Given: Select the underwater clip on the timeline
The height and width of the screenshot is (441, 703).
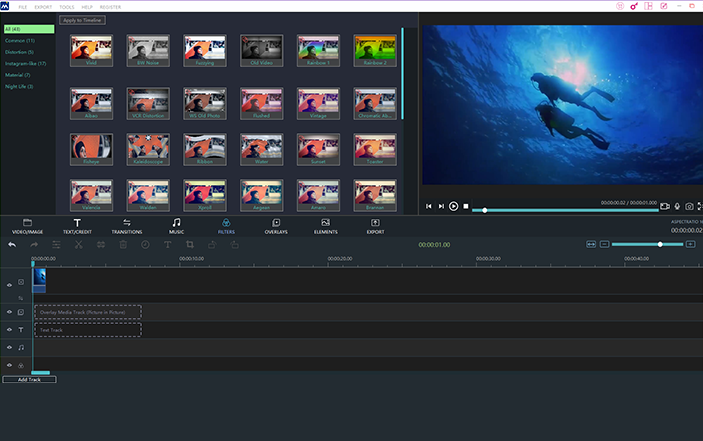Looking at the screenshot, I should tap(39, 280).
